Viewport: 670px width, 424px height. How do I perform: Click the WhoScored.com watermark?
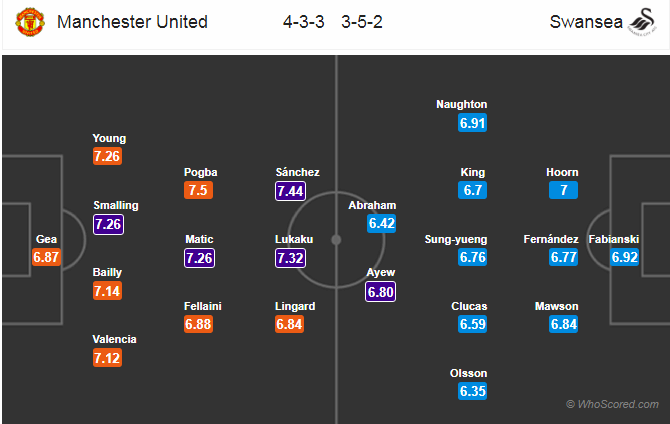[x=612, y=404]
